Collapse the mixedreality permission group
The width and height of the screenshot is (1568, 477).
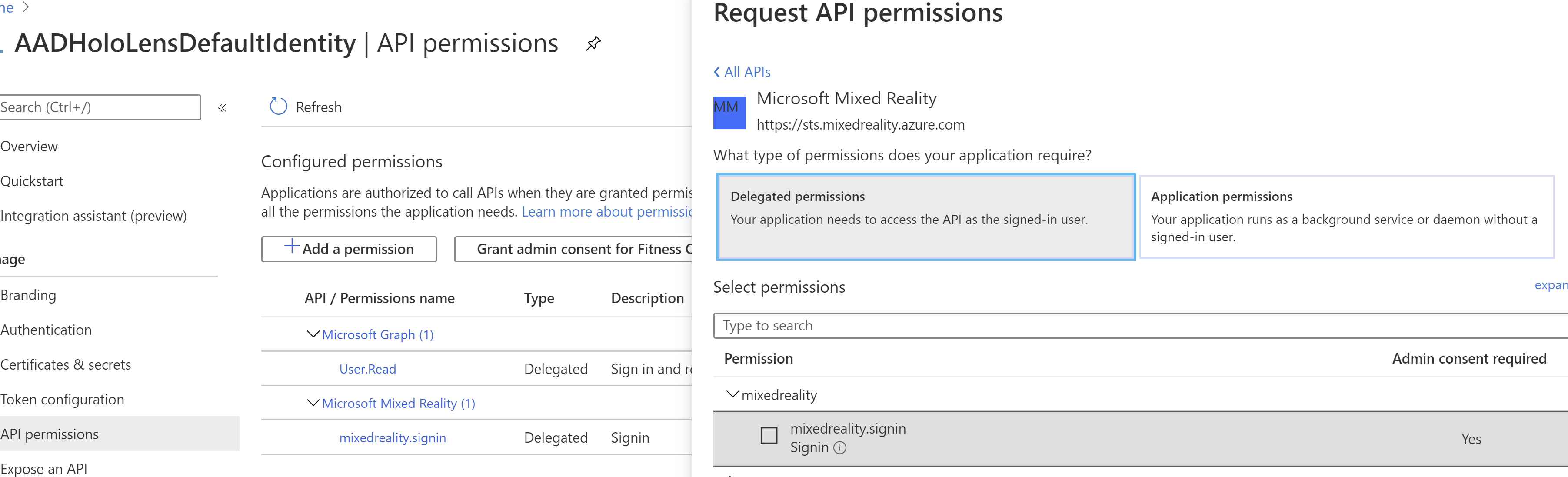coord(733,394)
